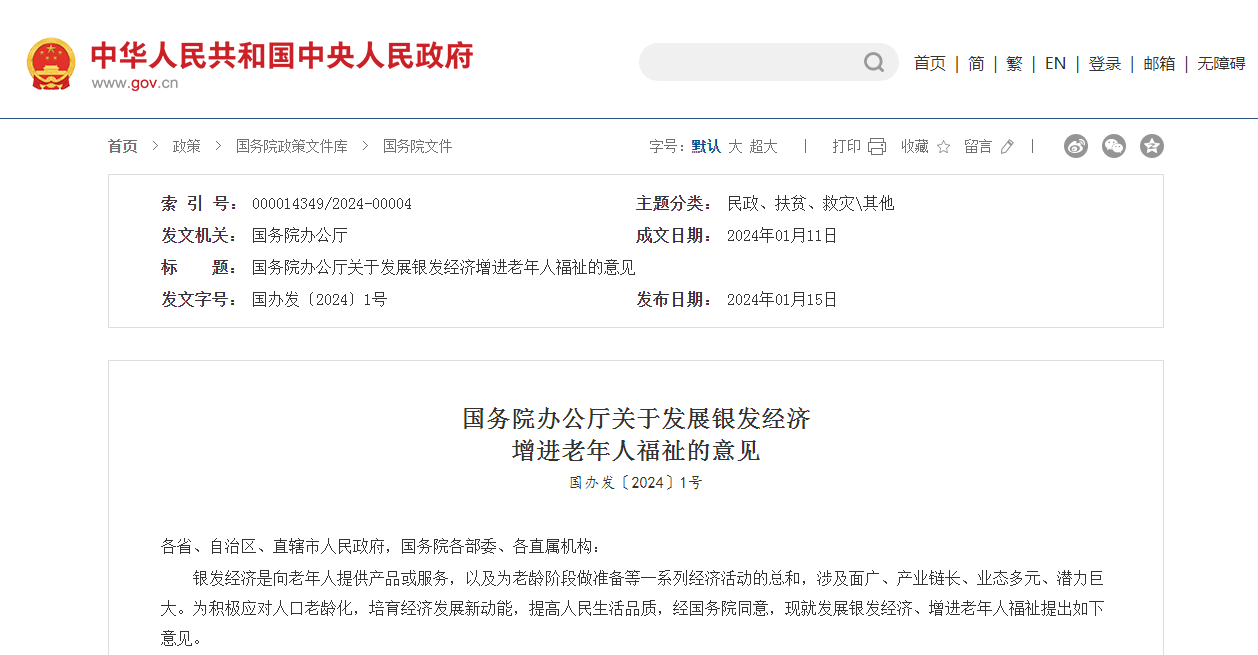Open the 首页 navigation item
The width and height of the screenshot is (1258, 655).
[x=929, y=62]
